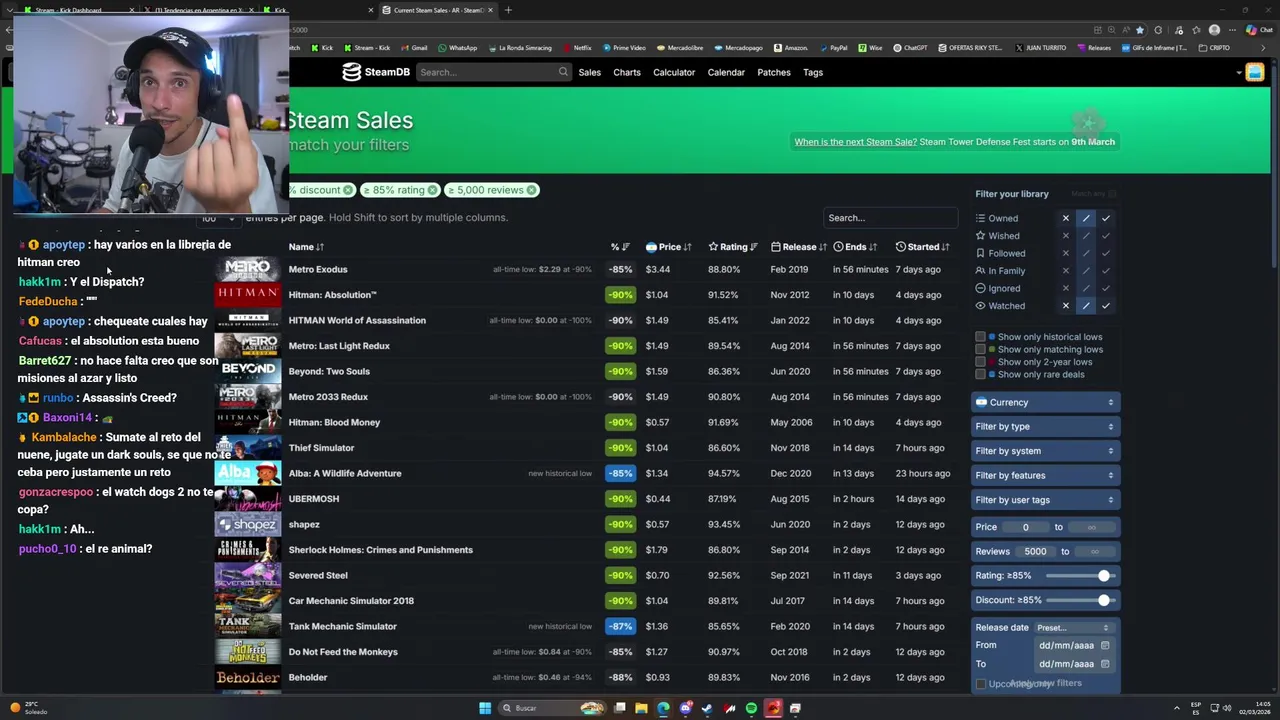Open the Patches page from the header
Viewport: 1280px width, 720px height.
(x=774, y=72)
